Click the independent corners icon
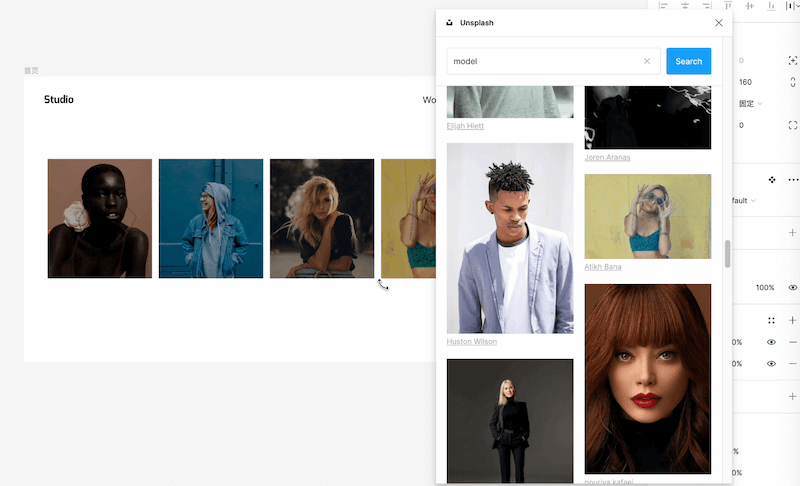 (x=792, y=125)
